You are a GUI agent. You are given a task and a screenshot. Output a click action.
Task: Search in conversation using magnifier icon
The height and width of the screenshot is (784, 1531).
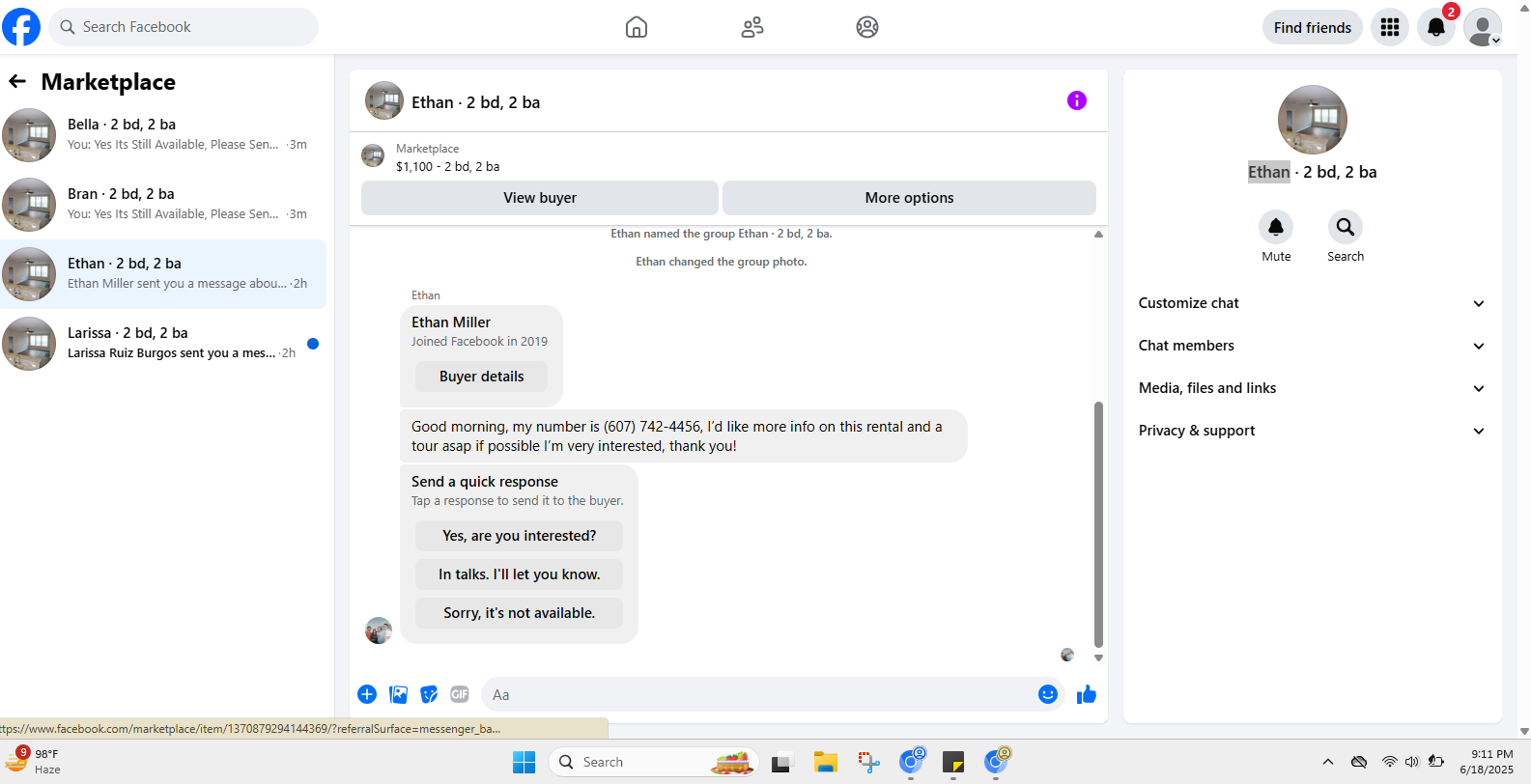tap(1346, 227)
